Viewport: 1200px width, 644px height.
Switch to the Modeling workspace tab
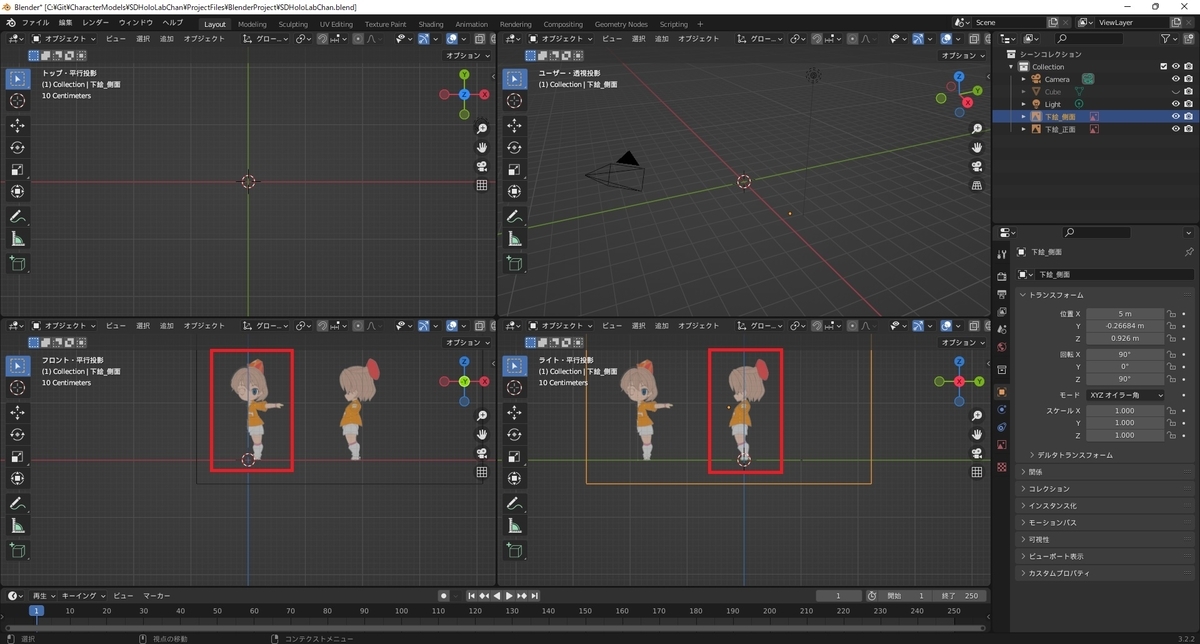(x=252, y=24)
